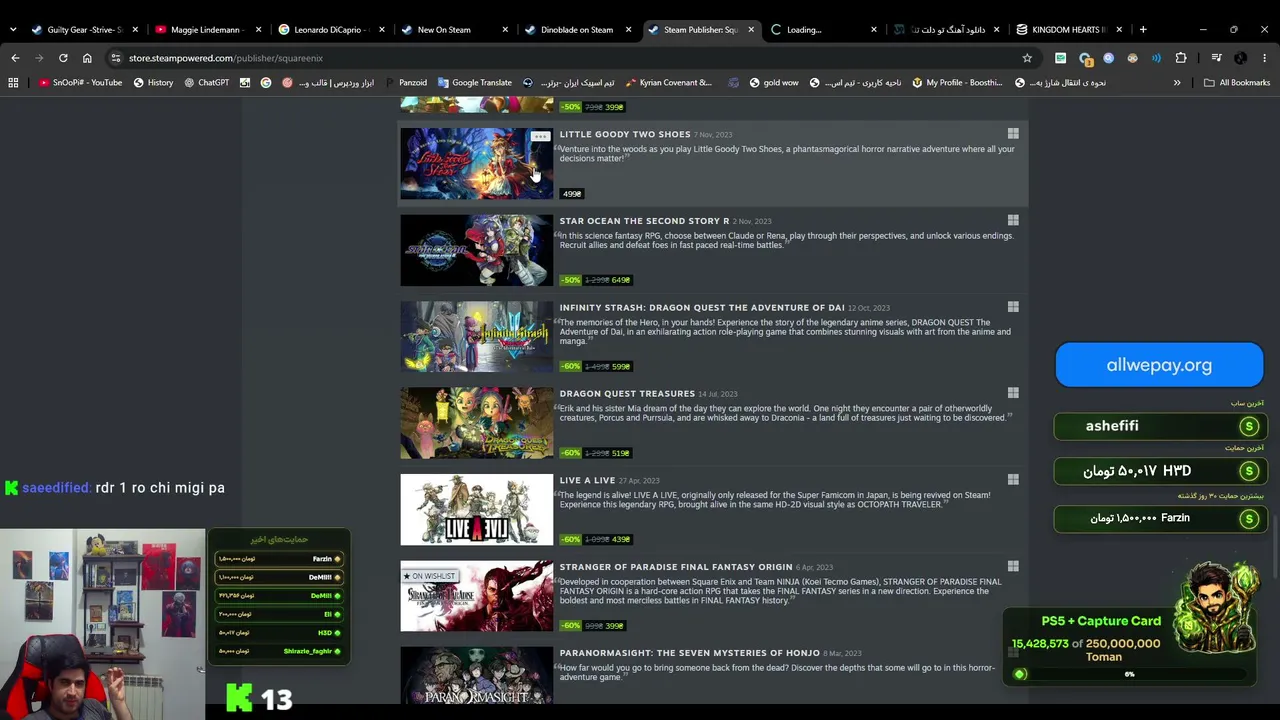Close the Dinoblade on Steam tab

628,30
